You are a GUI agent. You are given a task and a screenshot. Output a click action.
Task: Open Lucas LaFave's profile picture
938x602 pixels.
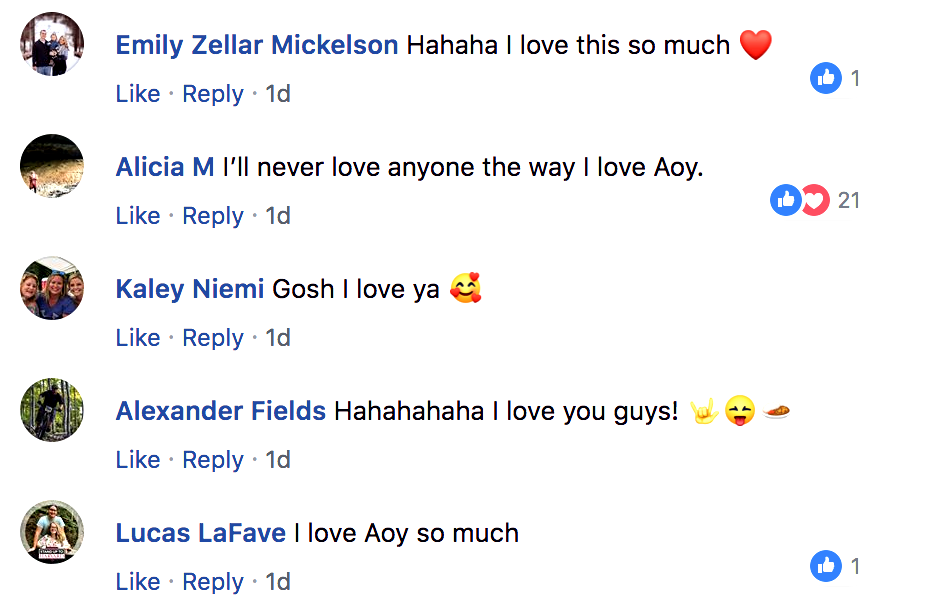coord(52,532)
